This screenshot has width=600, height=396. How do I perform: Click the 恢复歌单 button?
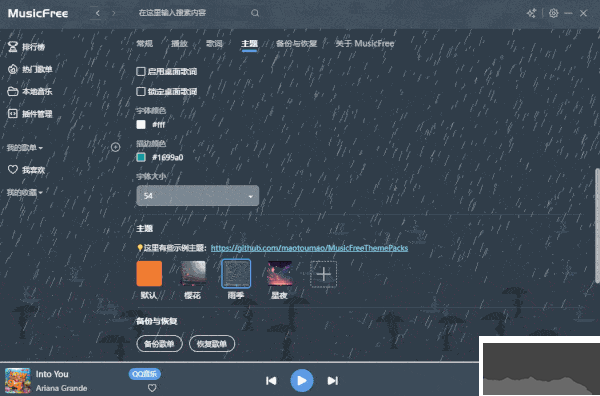tap(212, 344)
